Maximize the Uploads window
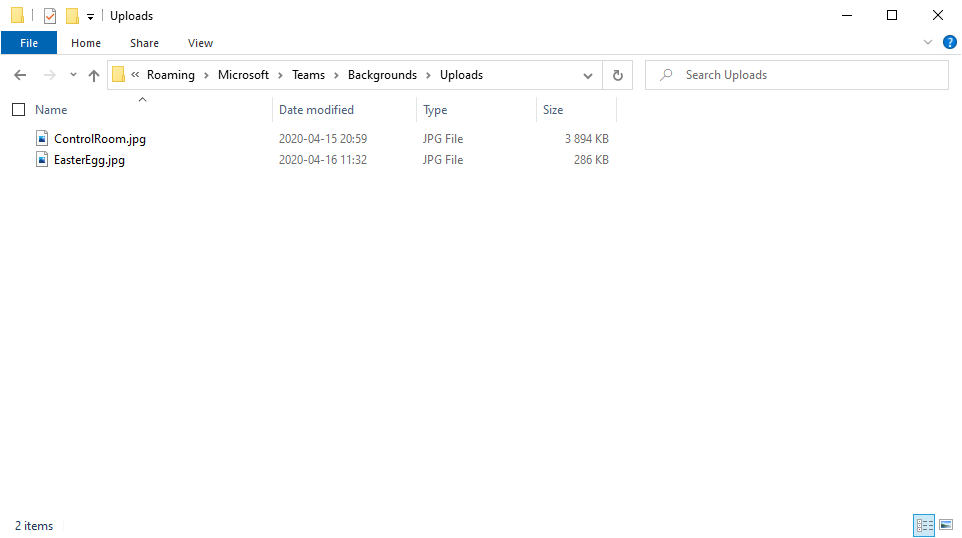Image resolution: width=962 pixels, height=538 pixels. click(x=892, y=15)
